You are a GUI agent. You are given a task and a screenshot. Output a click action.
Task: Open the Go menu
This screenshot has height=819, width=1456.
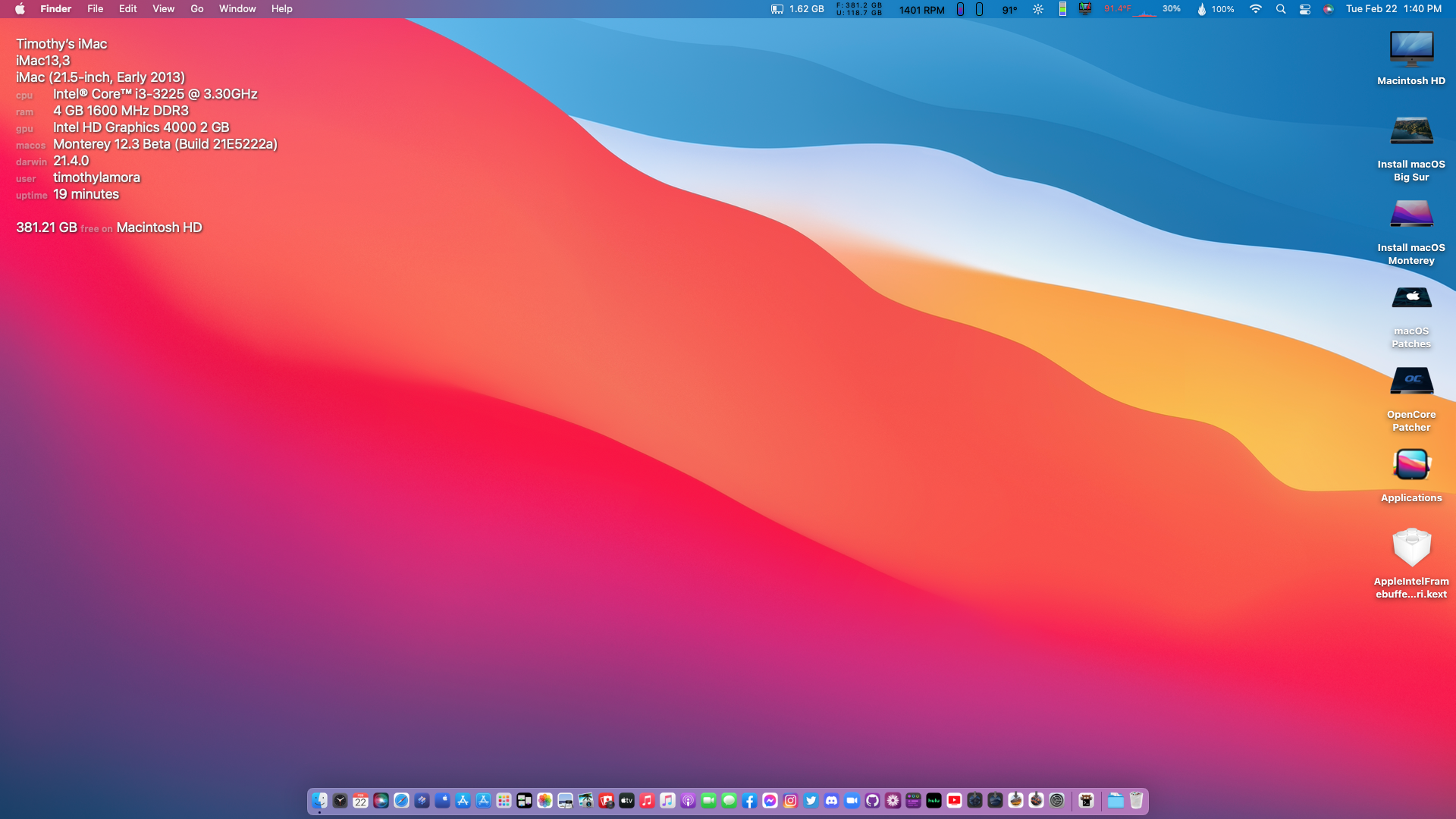(196, 9)
